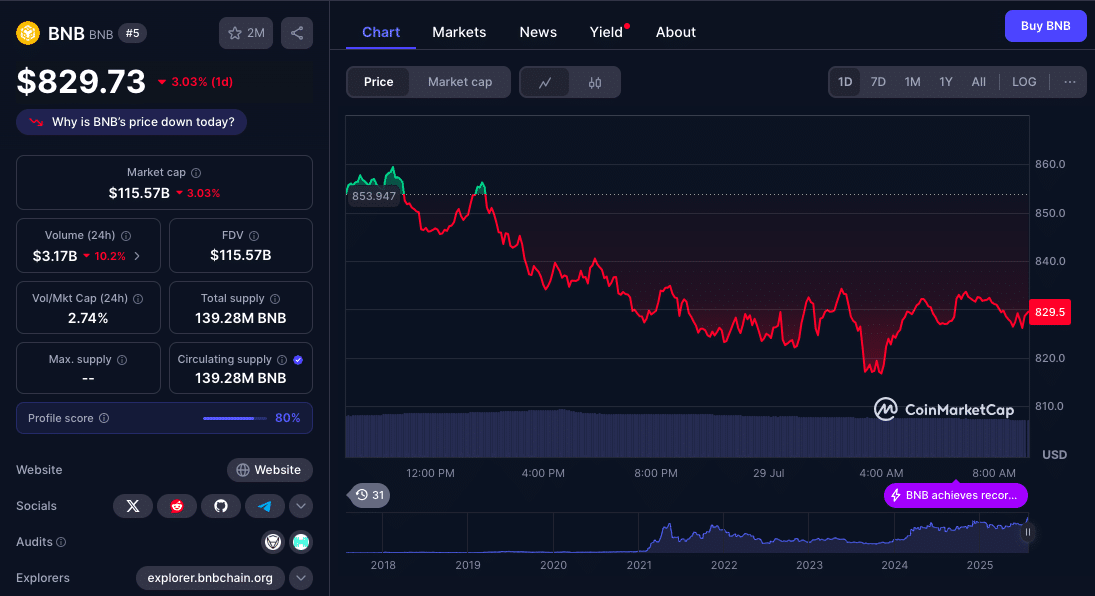Screen dimensions: 1095x596
Task: Click the Audits info icon
Action: pyautogui.click(x=61, y=542)
